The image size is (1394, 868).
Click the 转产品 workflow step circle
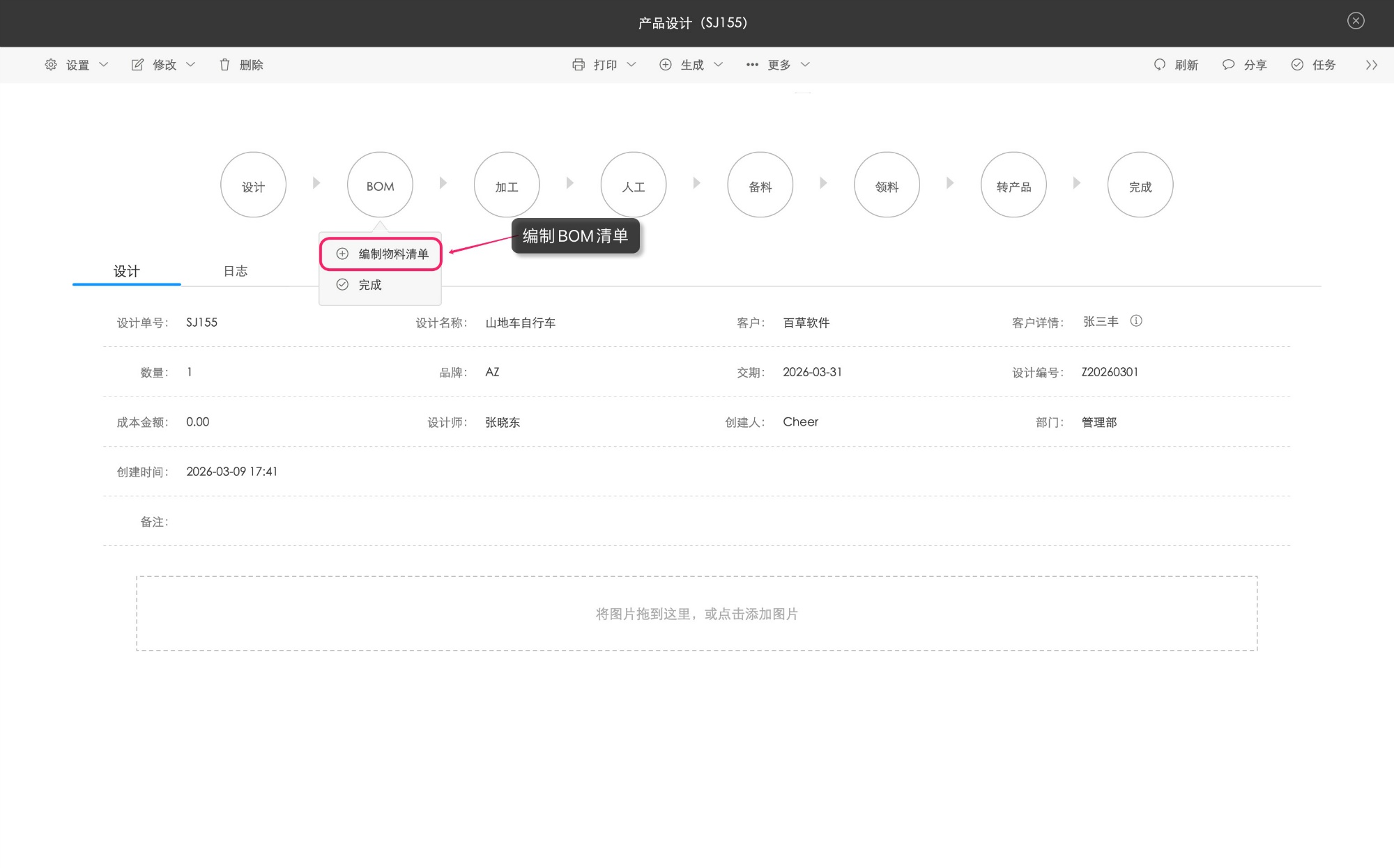pyautogui.click(x=1013, y=185)
